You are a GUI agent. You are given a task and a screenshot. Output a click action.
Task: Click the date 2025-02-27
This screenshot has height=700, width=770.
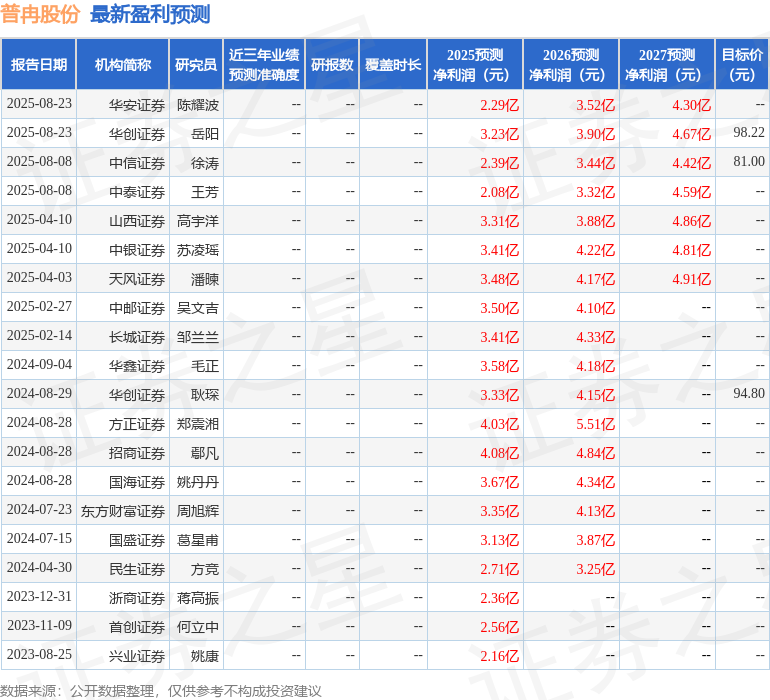(x=39, y=307)
